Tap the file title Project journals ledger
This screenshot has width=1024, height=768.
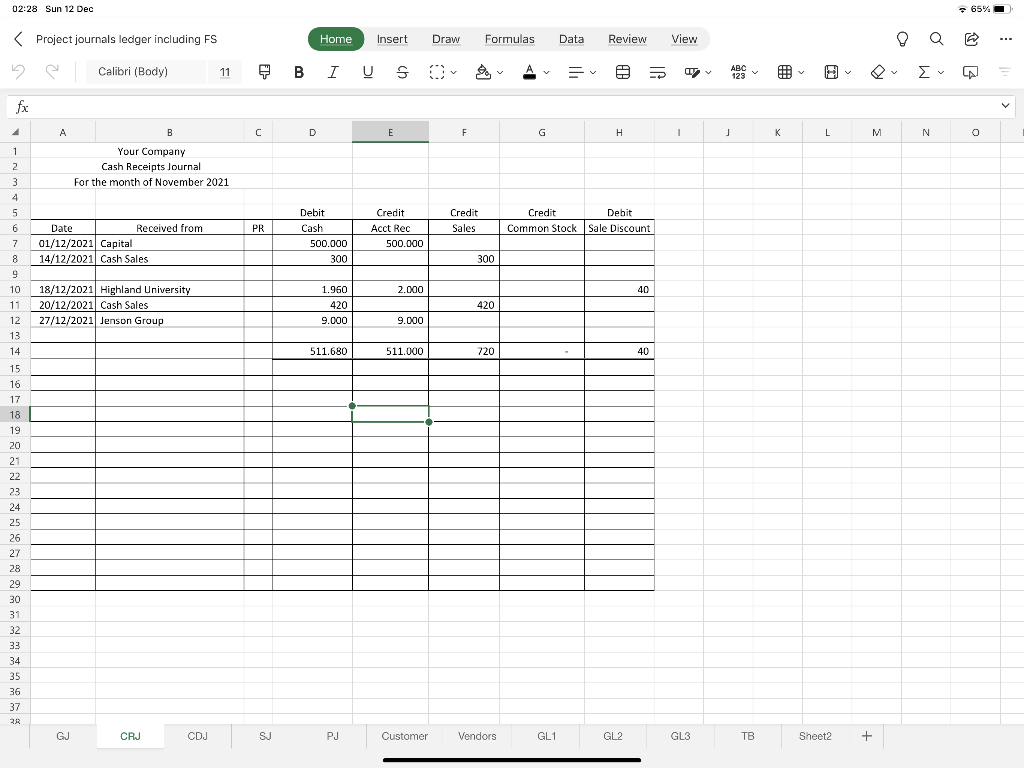click(126, 39)
